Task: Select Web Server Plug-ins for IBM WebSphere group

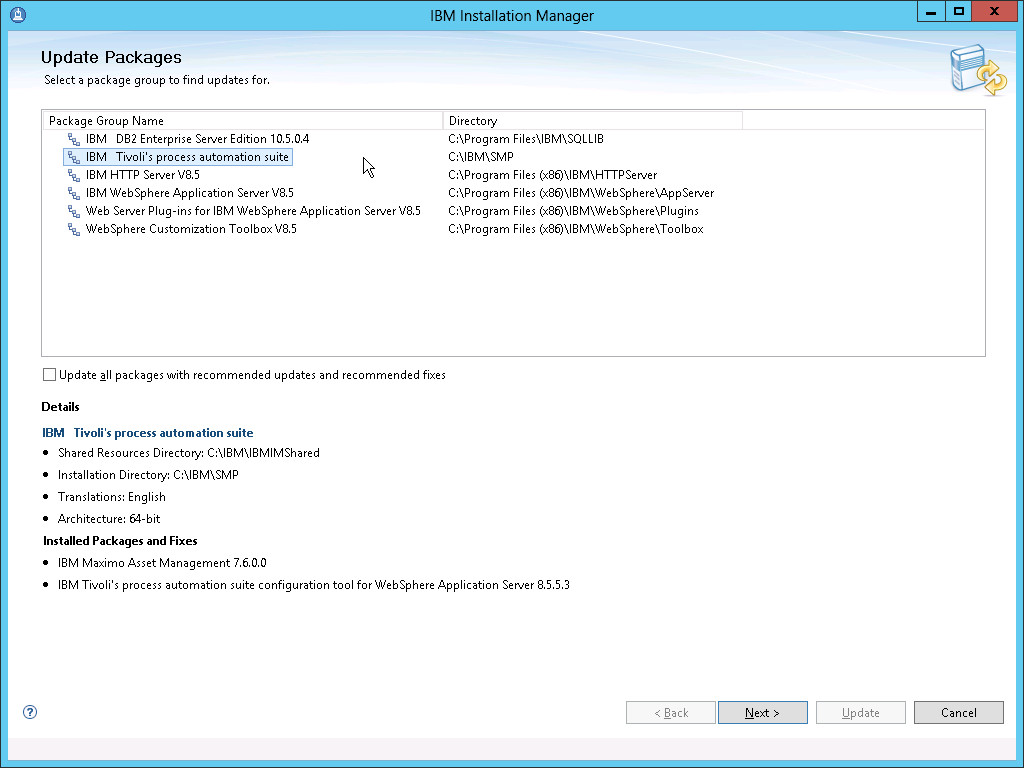Action: [253, 211]
